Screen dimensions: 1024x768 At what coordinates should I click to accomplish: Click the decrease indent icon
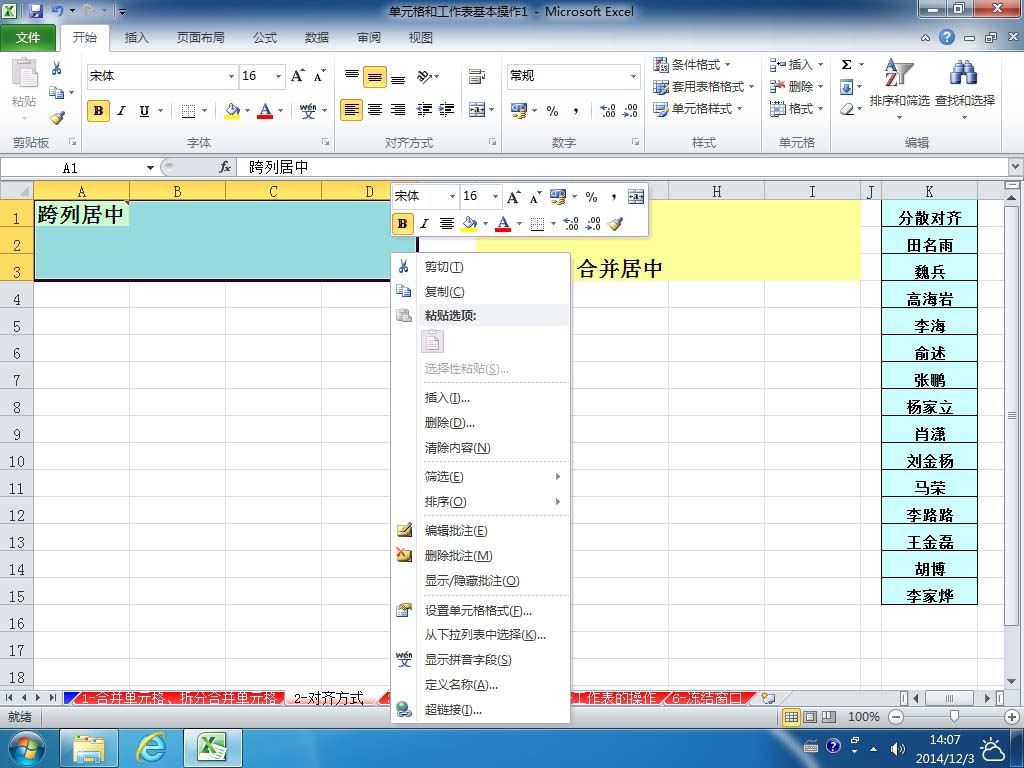point(424,110)
